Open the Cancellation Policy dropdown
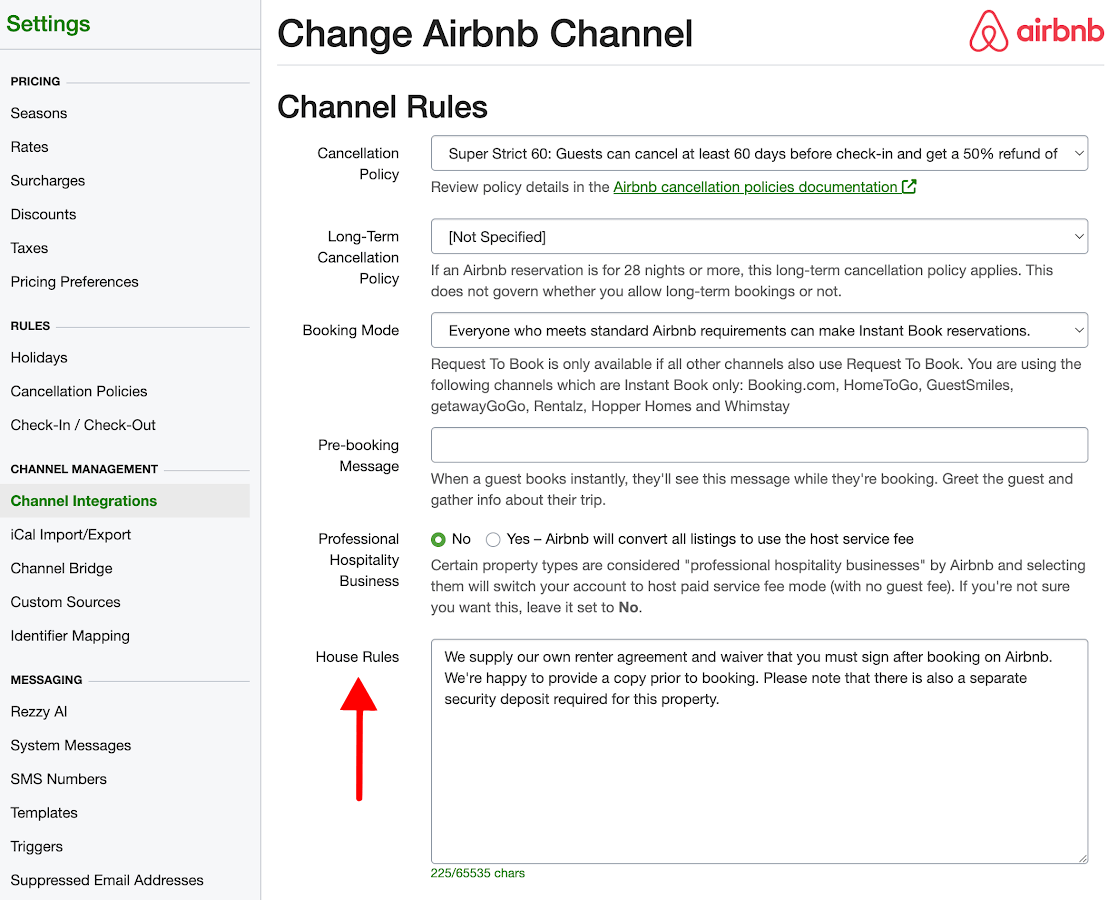 click(759, 153)
